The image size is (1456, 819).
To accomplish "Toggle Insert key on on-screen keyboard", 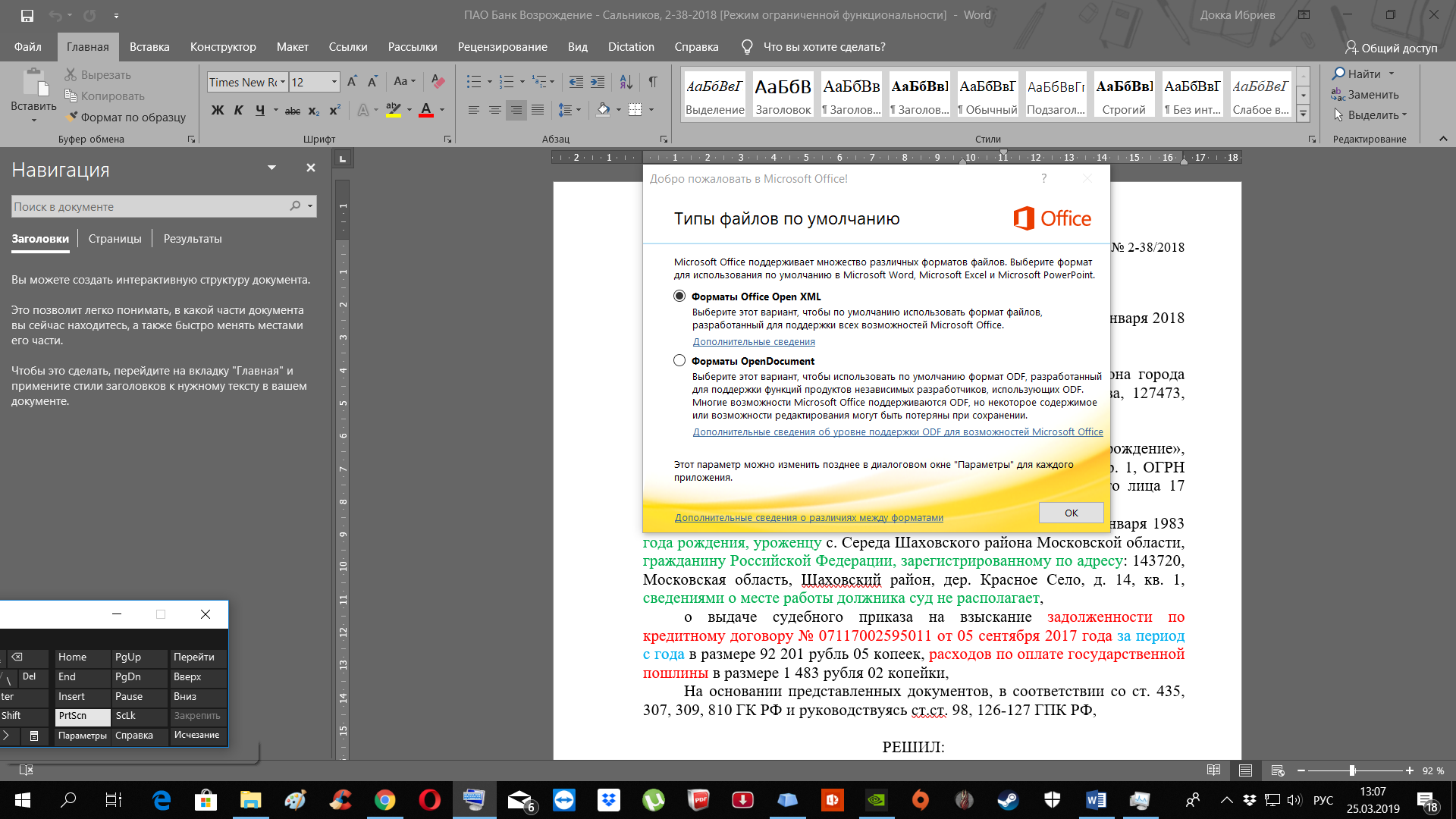I will click(83, 697).
